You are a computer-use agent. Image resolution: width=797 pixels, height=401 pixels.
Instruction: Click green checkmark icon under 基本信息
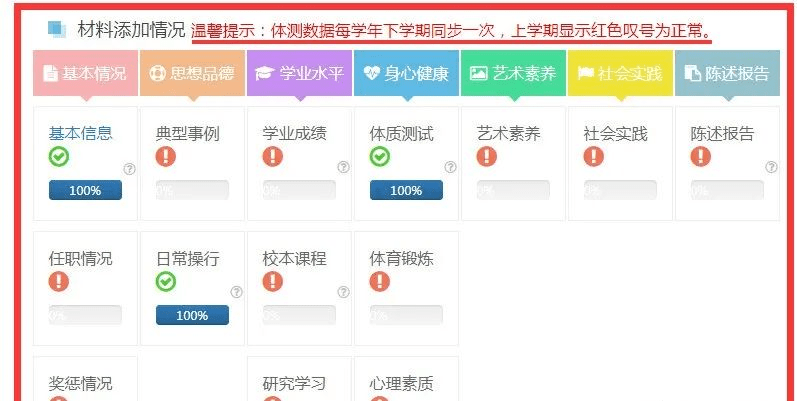[x=59, y=157]
